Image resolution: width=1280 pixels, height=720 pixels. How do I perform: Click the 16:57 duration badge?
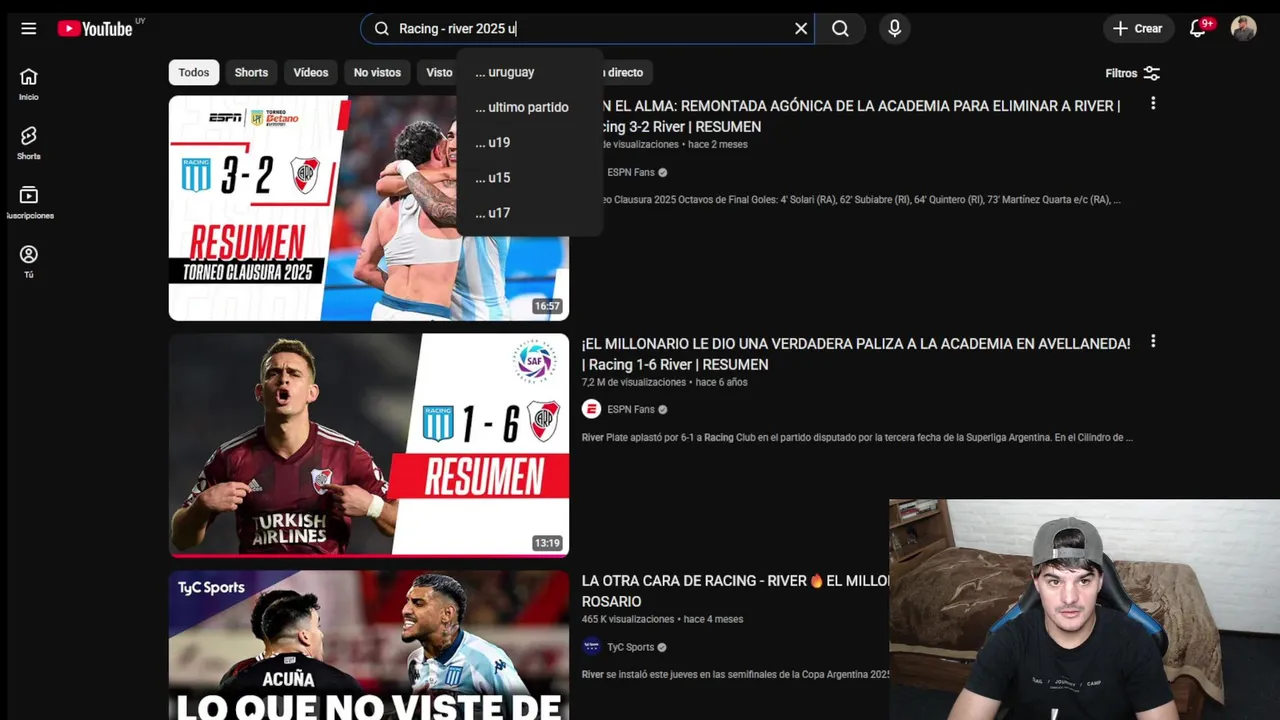click(547, 306)
